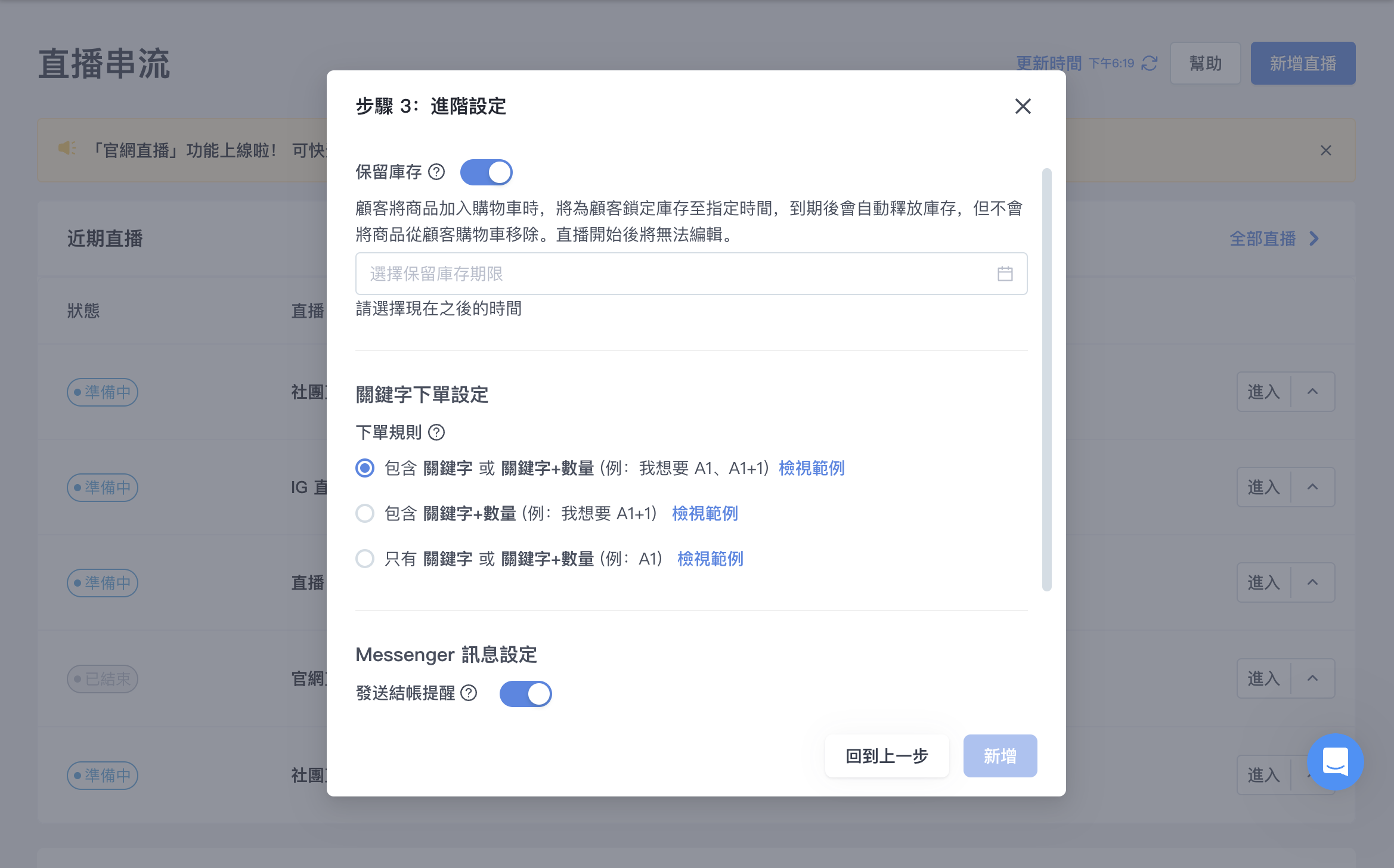Click the 幫助 button
The width and height of the screenshot is (1394, 868).
[1205, 63]
